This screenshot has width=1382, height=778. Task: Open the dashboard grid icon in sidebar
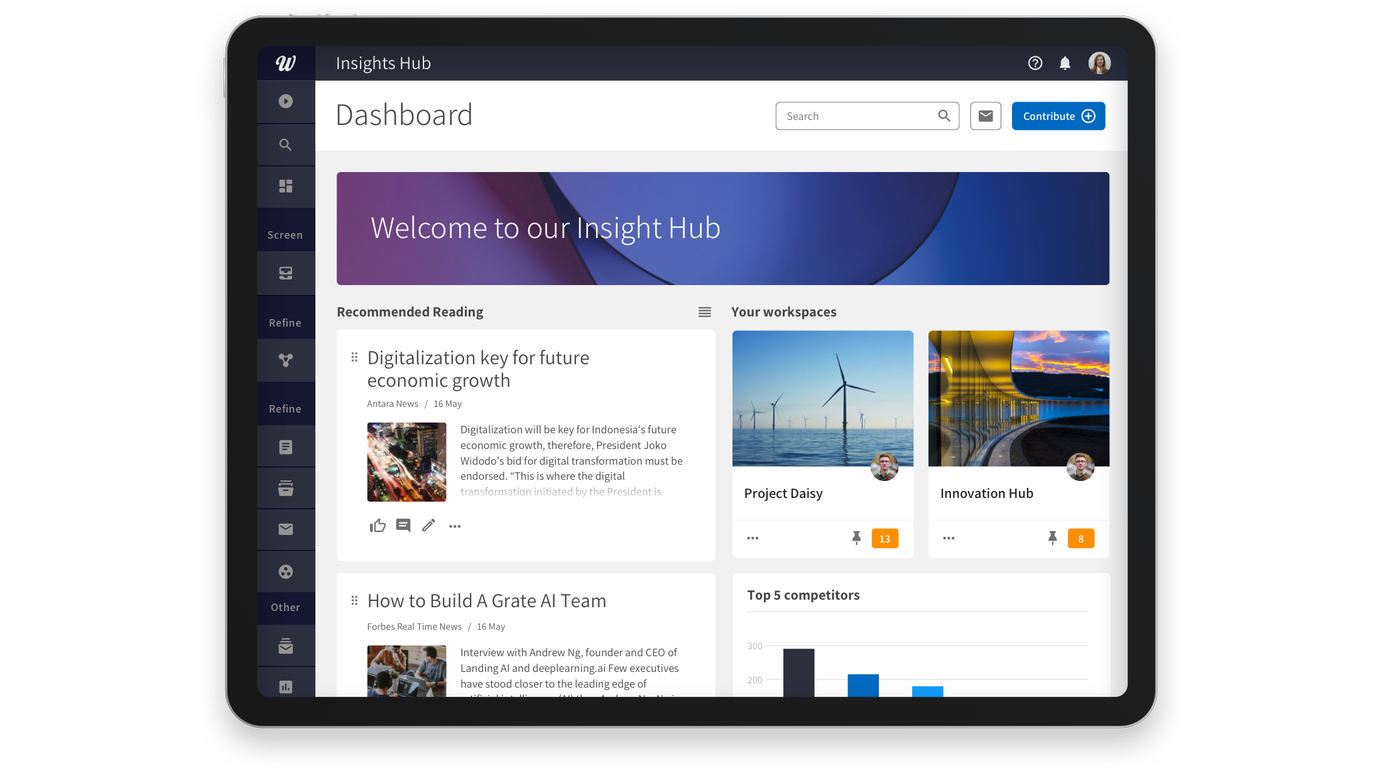click(x=286, y=187)
